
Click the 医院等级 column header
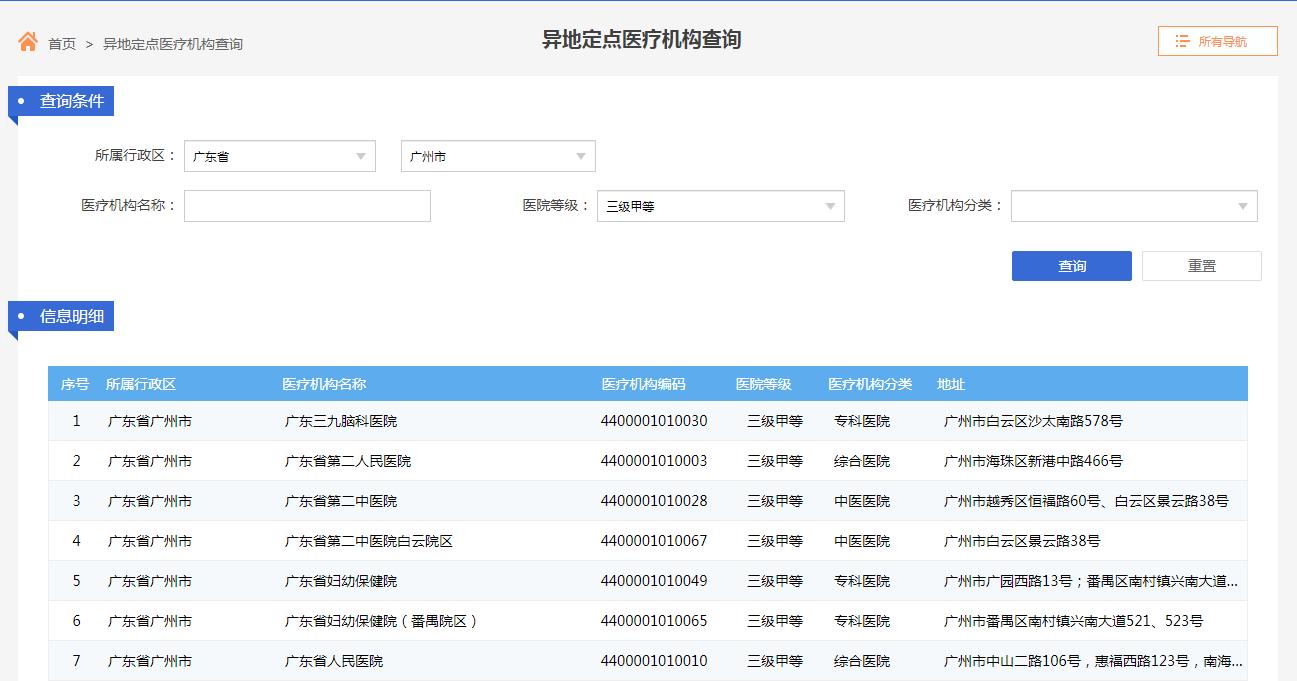764,383
